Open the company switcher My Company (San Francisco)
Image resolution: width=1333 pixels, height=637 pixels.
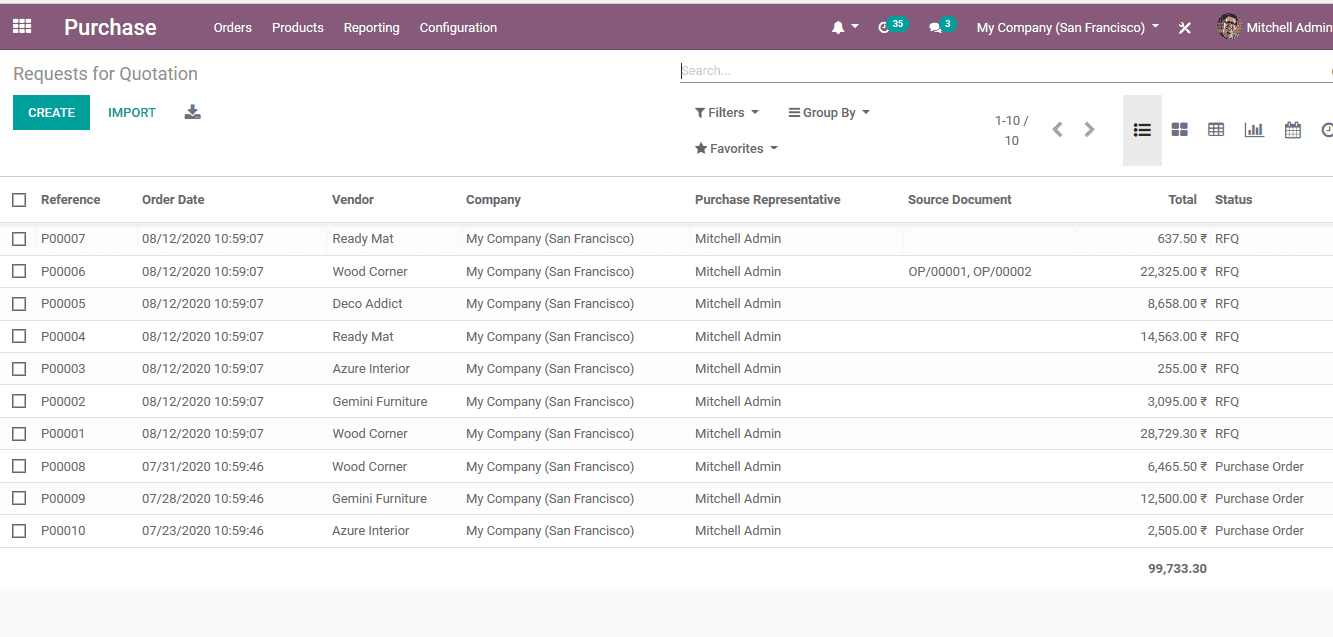coord(1068,28)
